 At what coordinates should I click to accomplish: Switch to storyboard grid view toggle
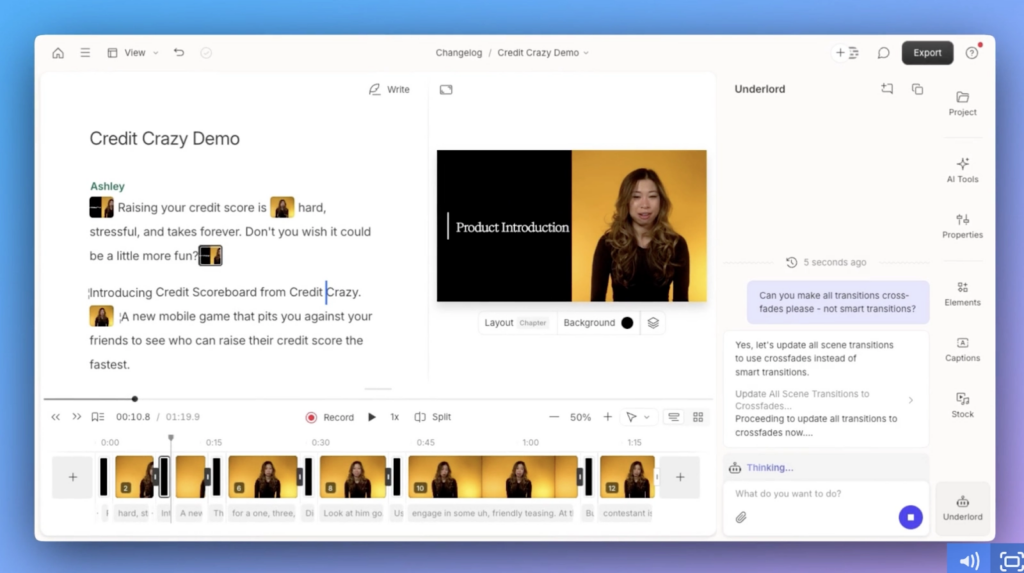coord(698,417)
